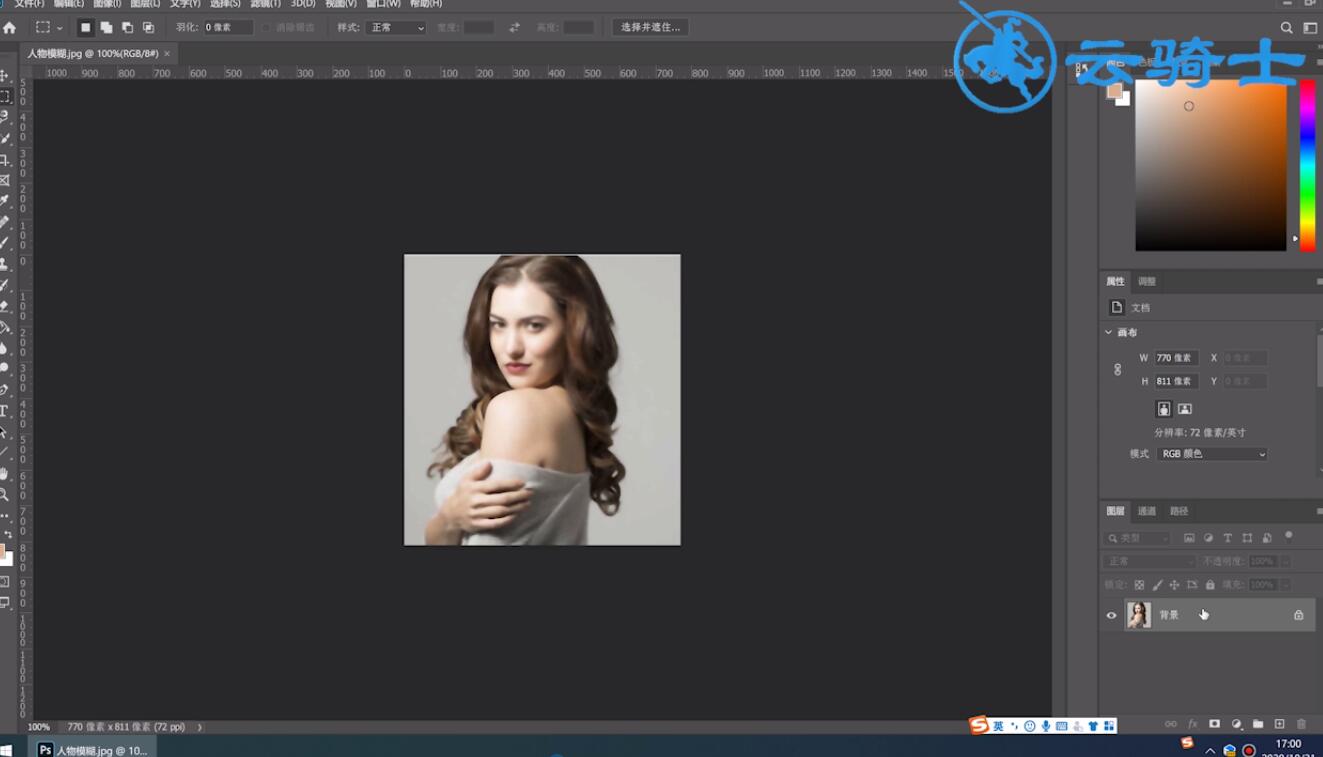Set canvas to landscape orientation
Screen dimensions: 1323x757
[x=1185, y=409]
